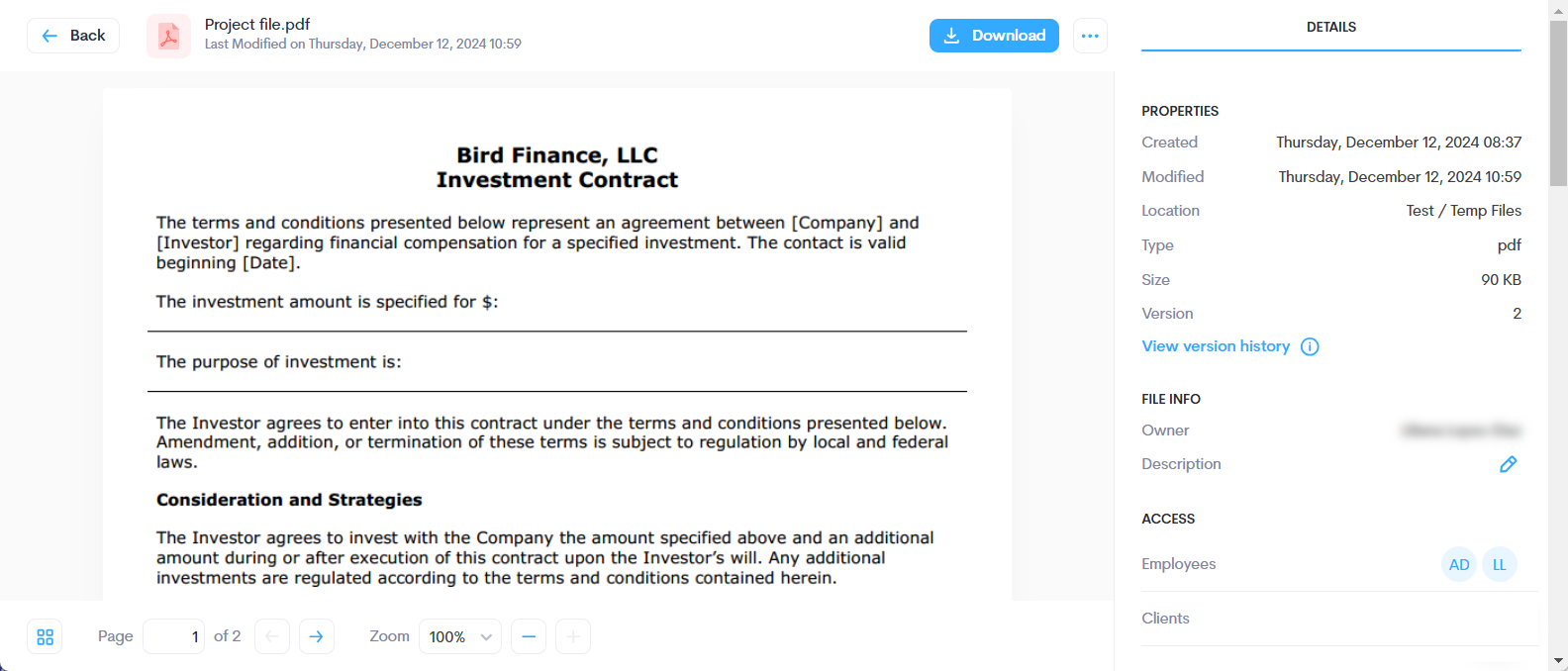Image resolution: width=1568 pixels, height=671 pixels.
Task: Click the red PDF file icon
Action: click(168, 36)
